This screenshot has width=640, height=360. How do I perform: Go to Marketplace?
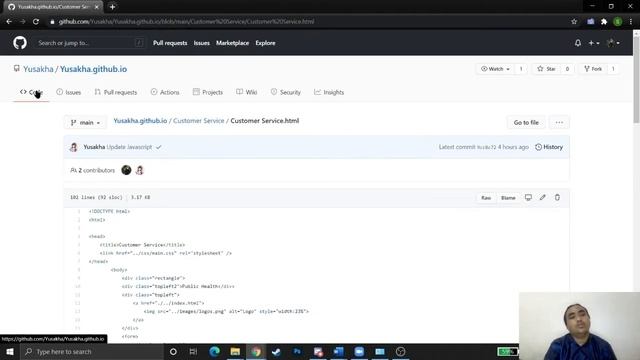coord(232,43)
